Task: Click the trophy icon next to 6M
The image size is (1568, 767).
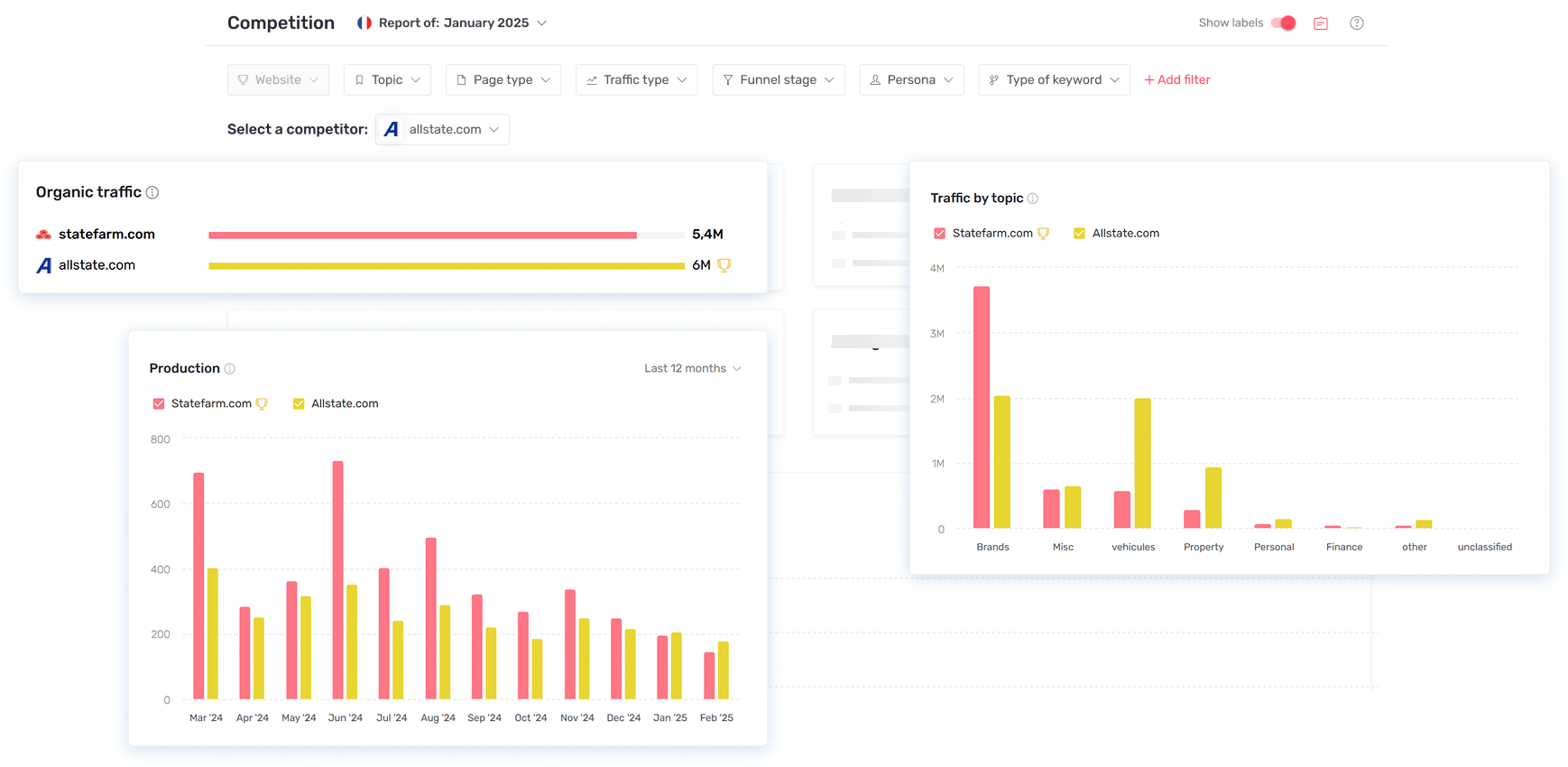Action: click(x=724, y=265)
